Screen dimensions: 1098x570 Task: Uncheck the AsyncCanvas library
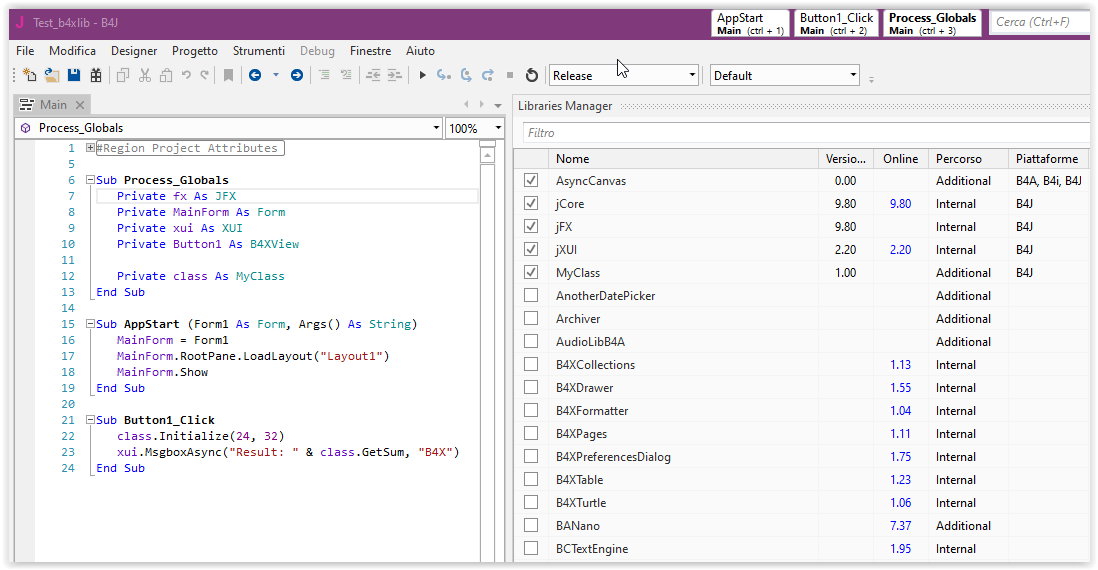(531, 181)
